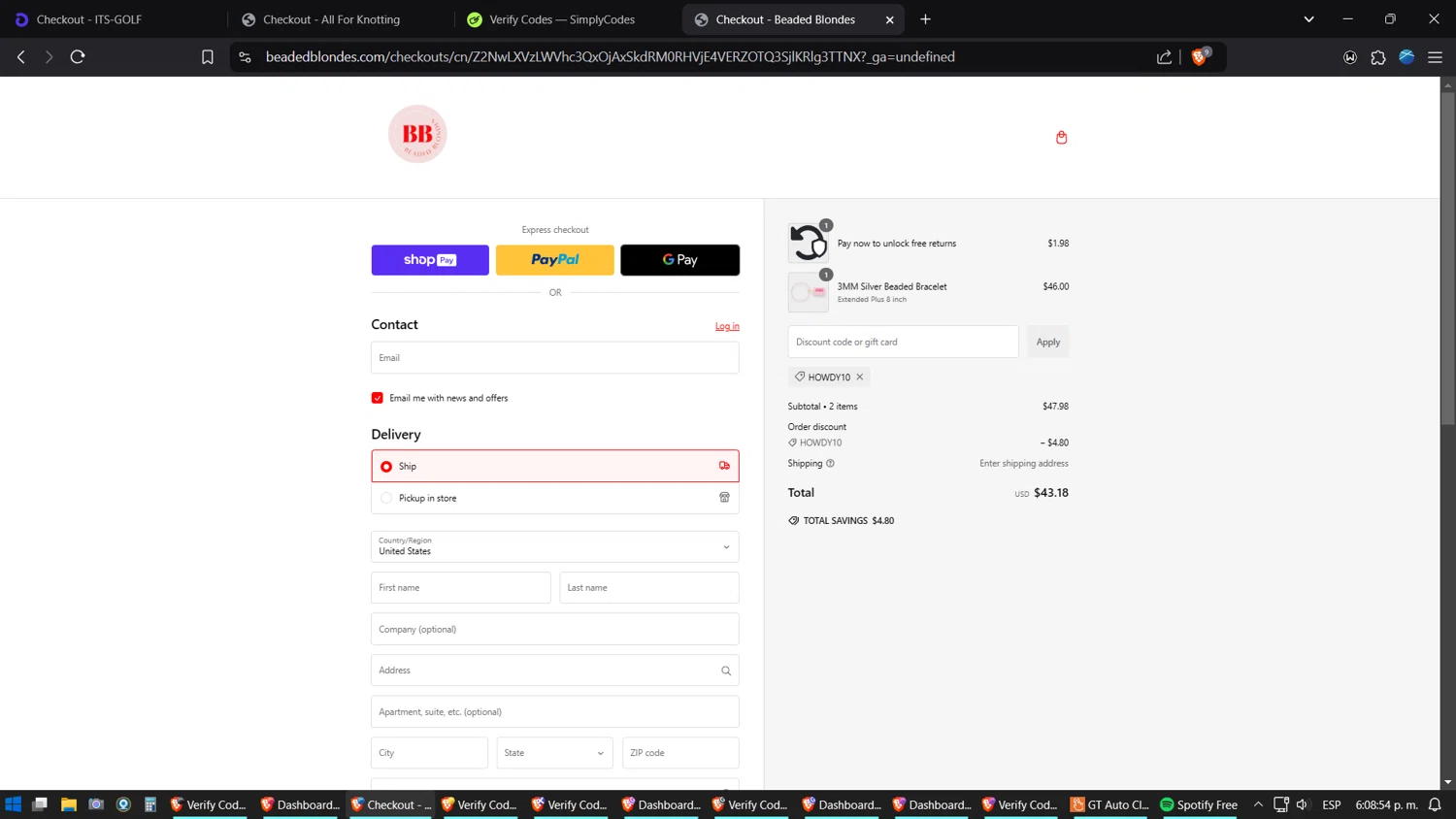Pay with Shop Pay button
The image size is (1456, 819).
430,260
